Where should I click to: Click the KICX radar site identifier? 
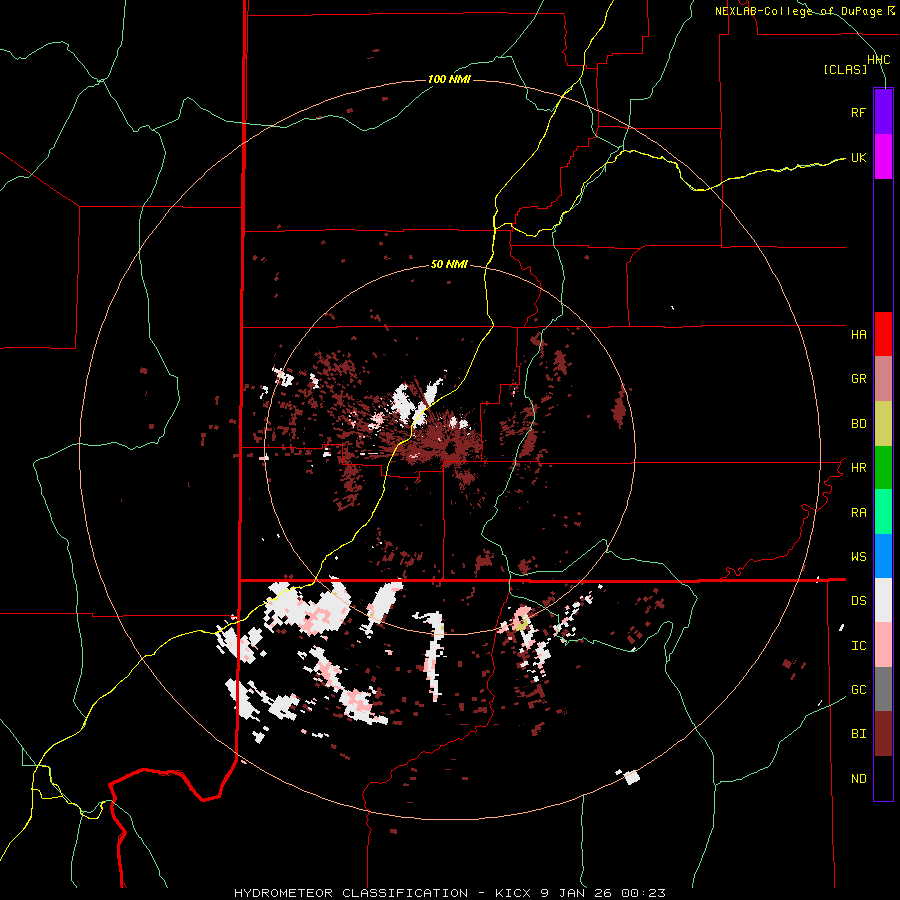click(x=513, y=893)
